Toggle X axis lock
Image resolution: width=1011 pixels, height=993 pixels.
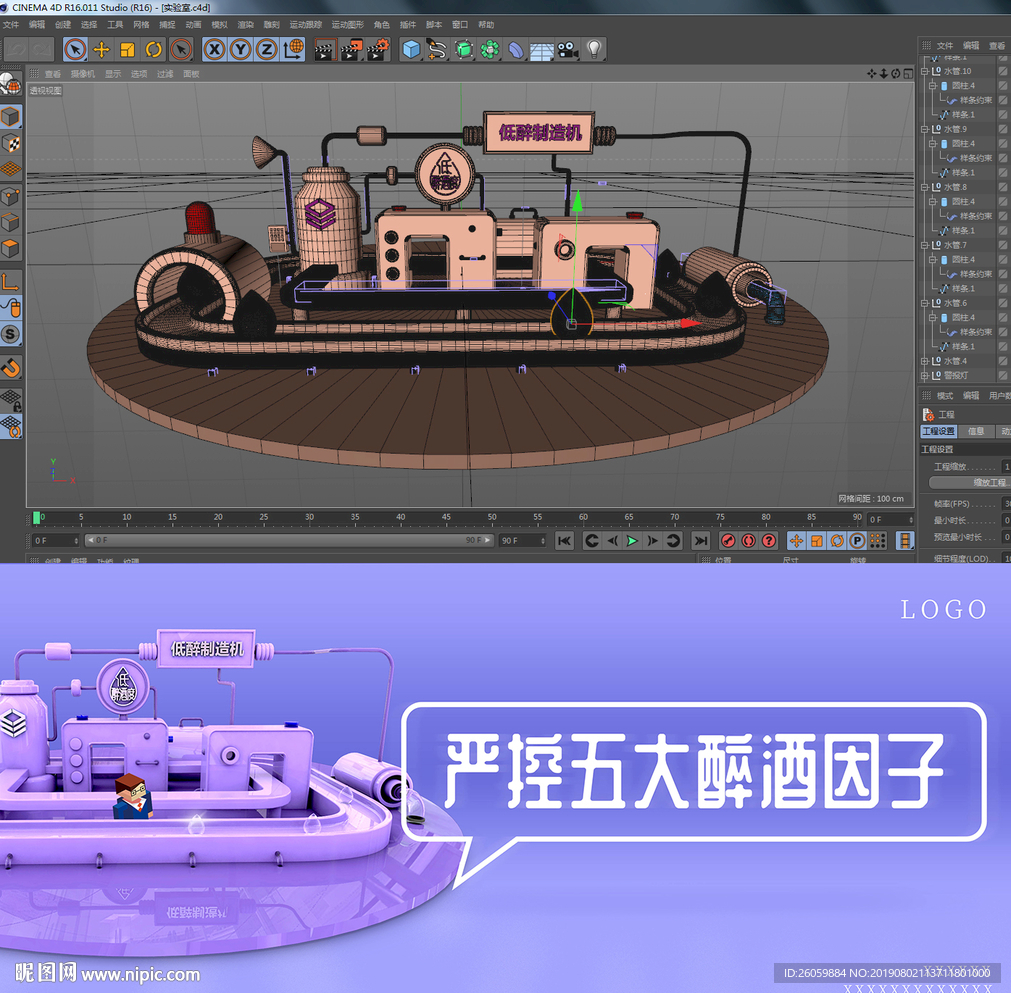214,49
